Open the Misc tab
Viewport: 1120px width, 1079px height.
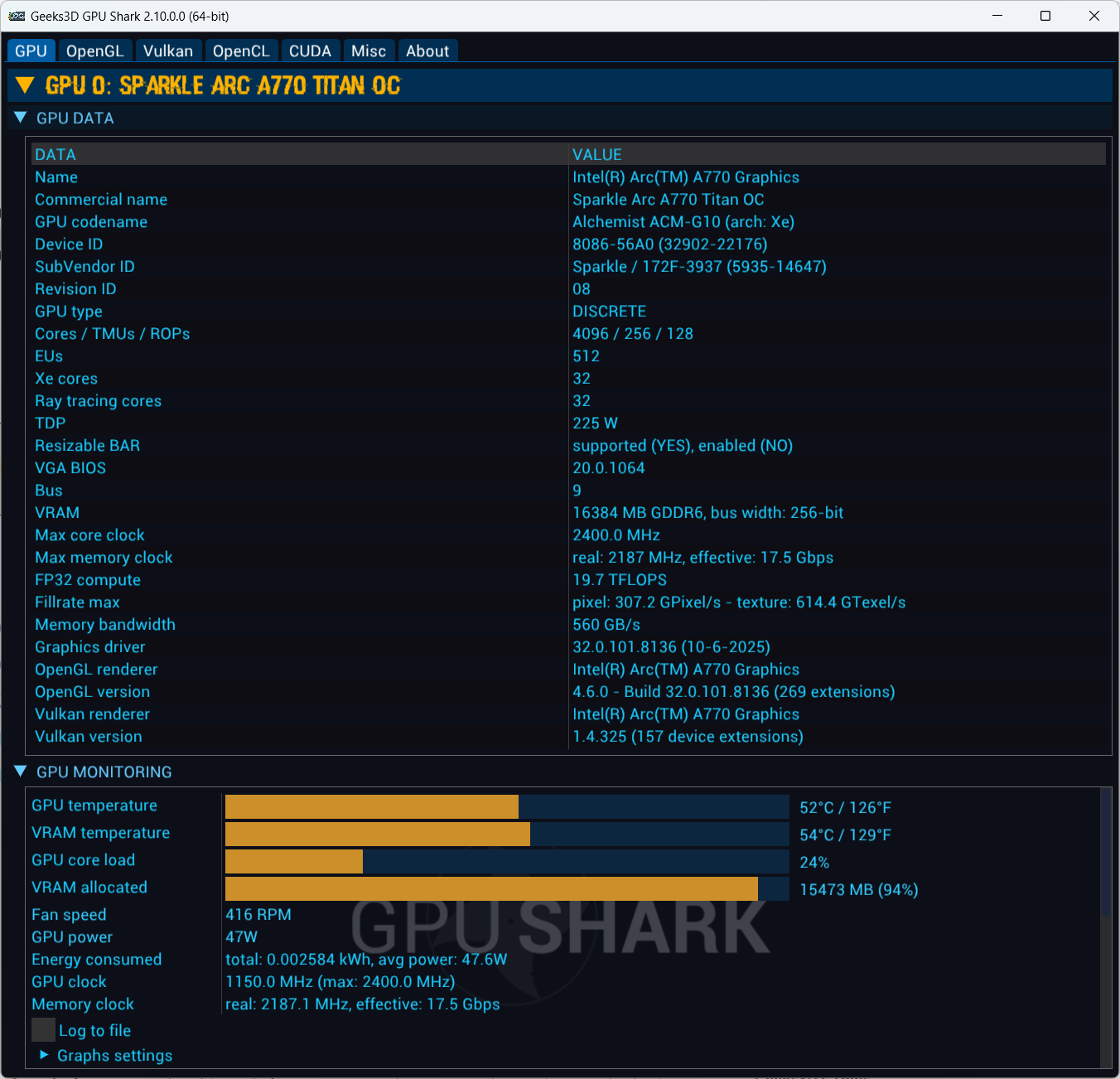click(x=369, y=51)
